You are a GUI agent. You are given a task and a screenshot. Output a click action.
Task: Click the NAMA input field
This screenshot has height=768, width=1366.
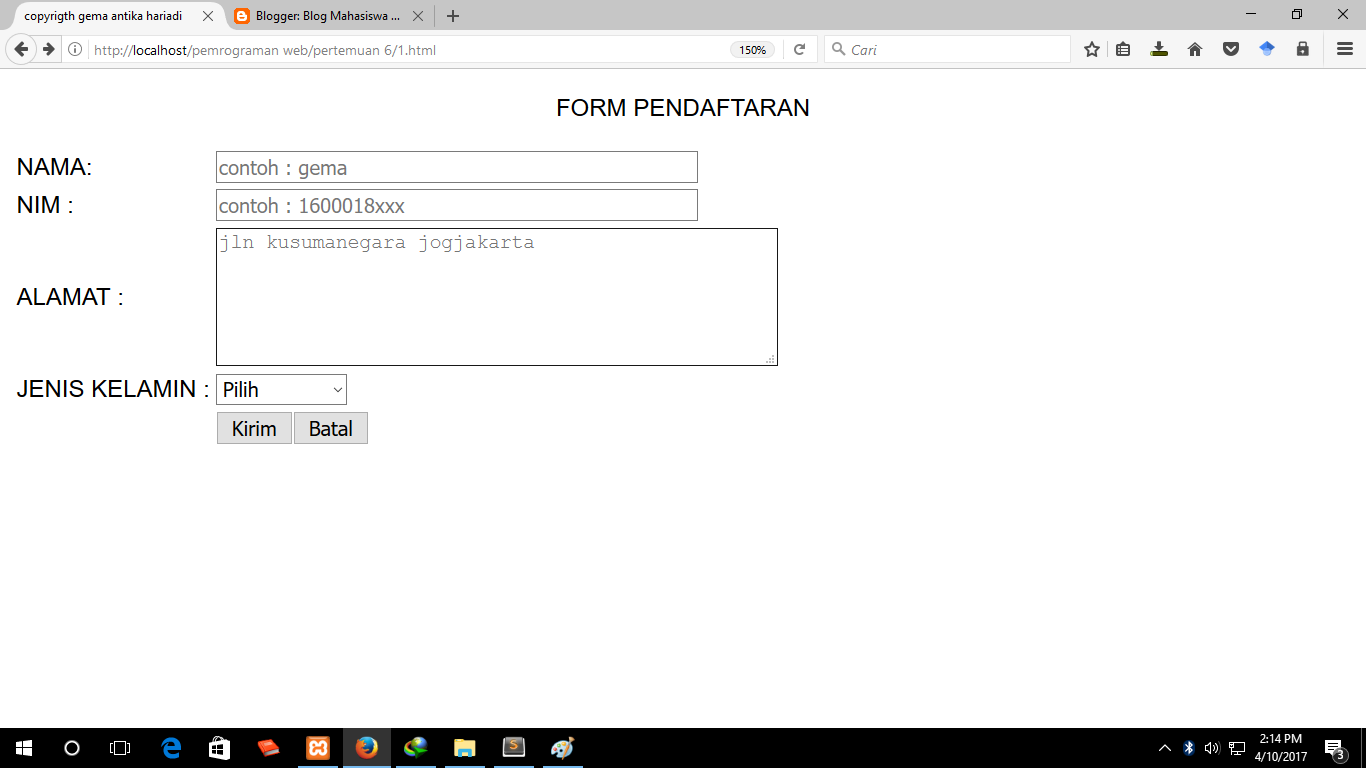point(455,166)
